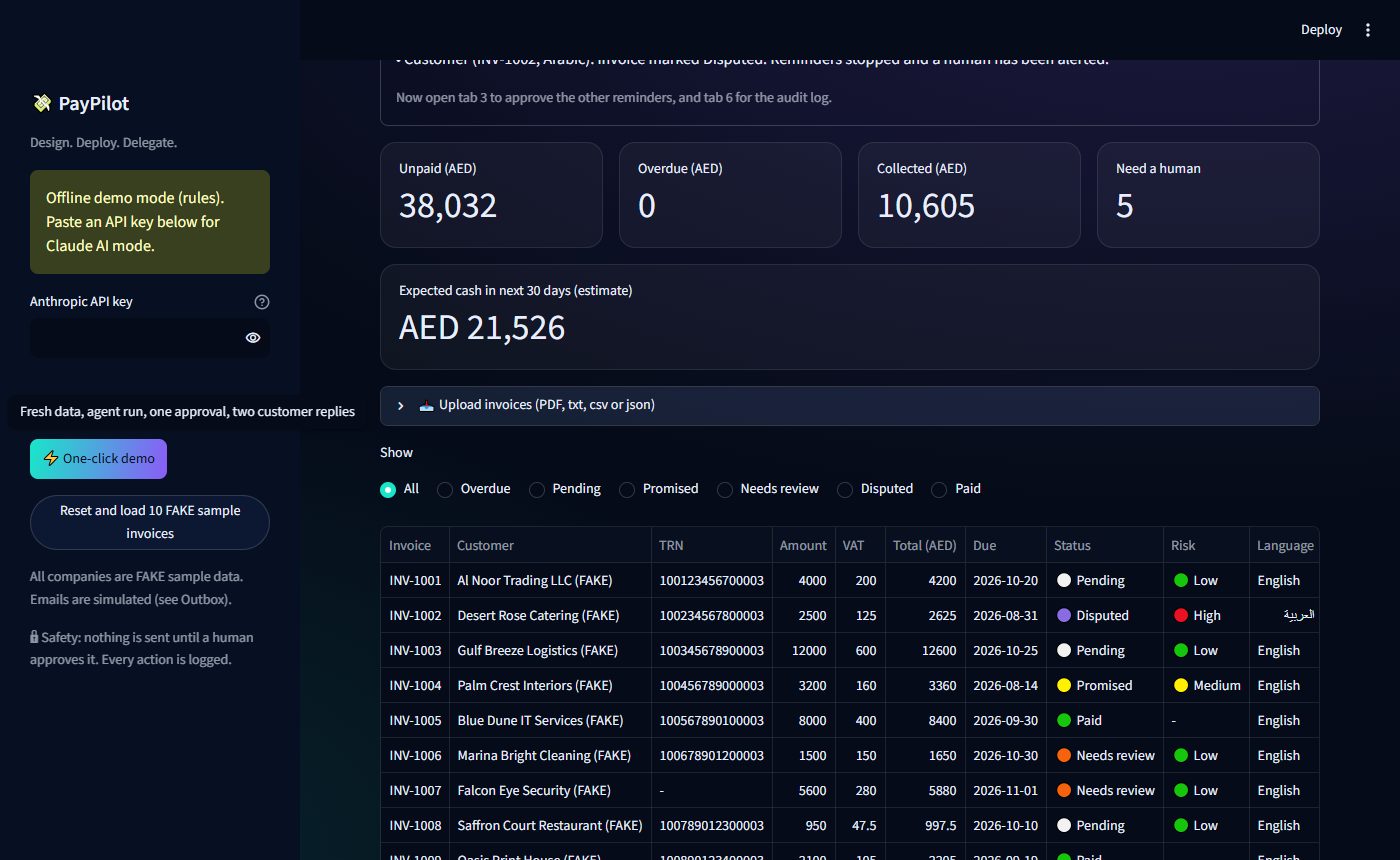Click TRN 100123456700003

coord(711,580)
